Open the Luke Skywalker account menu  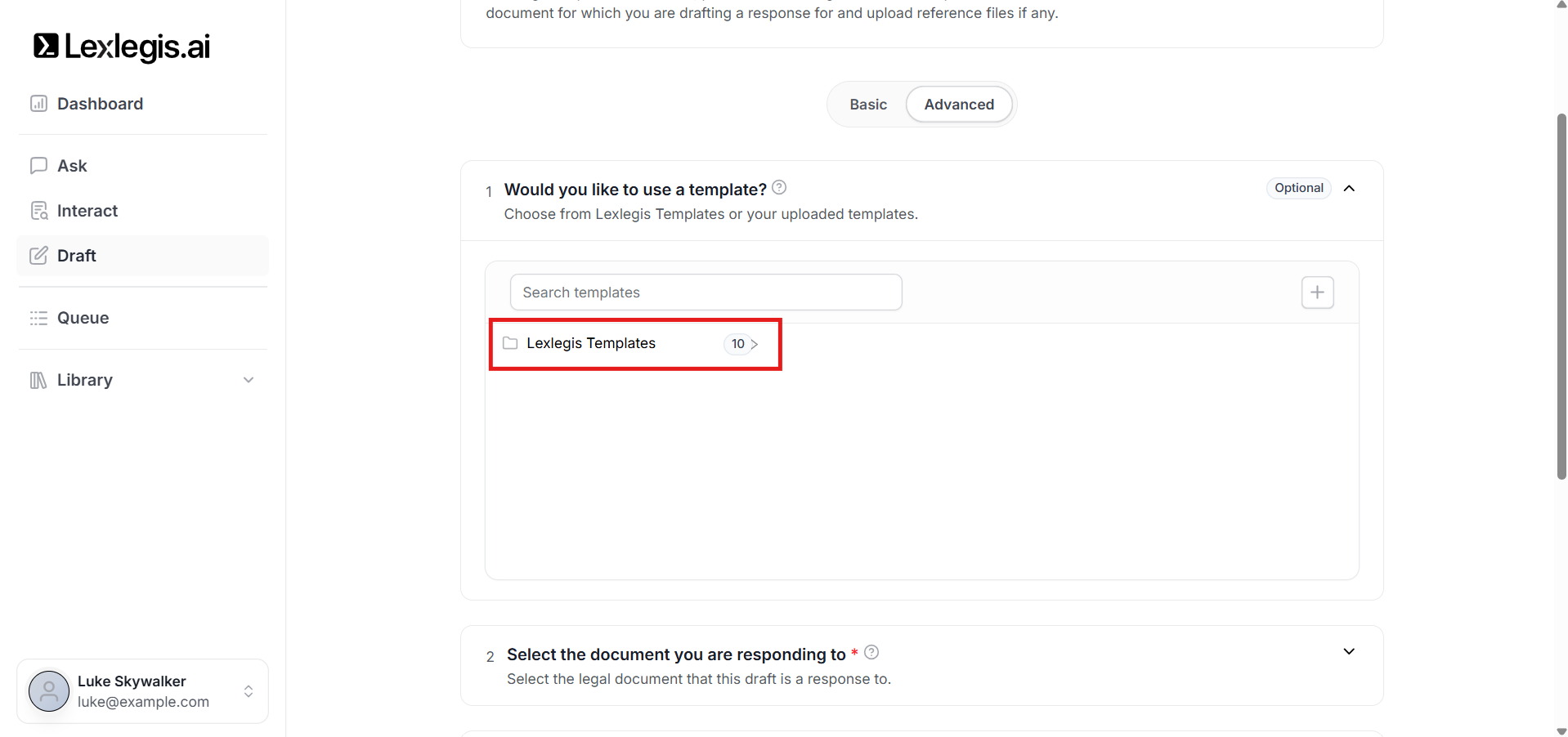(143, 691)
